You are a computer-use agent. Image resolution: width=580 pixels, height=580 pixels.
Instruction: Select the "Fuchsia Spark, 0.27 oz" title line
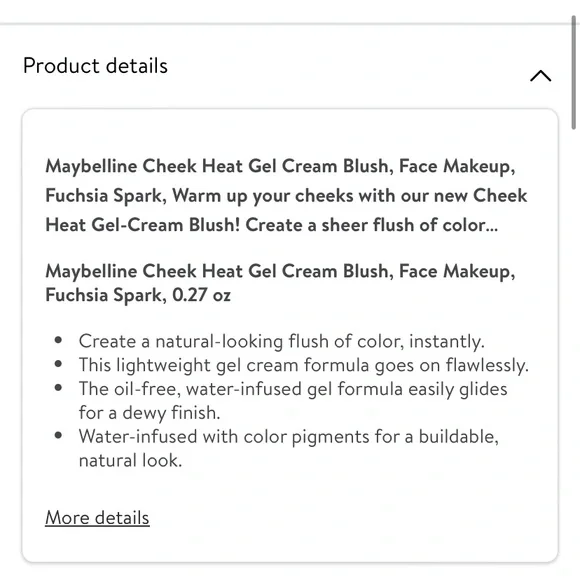tap(138, 295)
